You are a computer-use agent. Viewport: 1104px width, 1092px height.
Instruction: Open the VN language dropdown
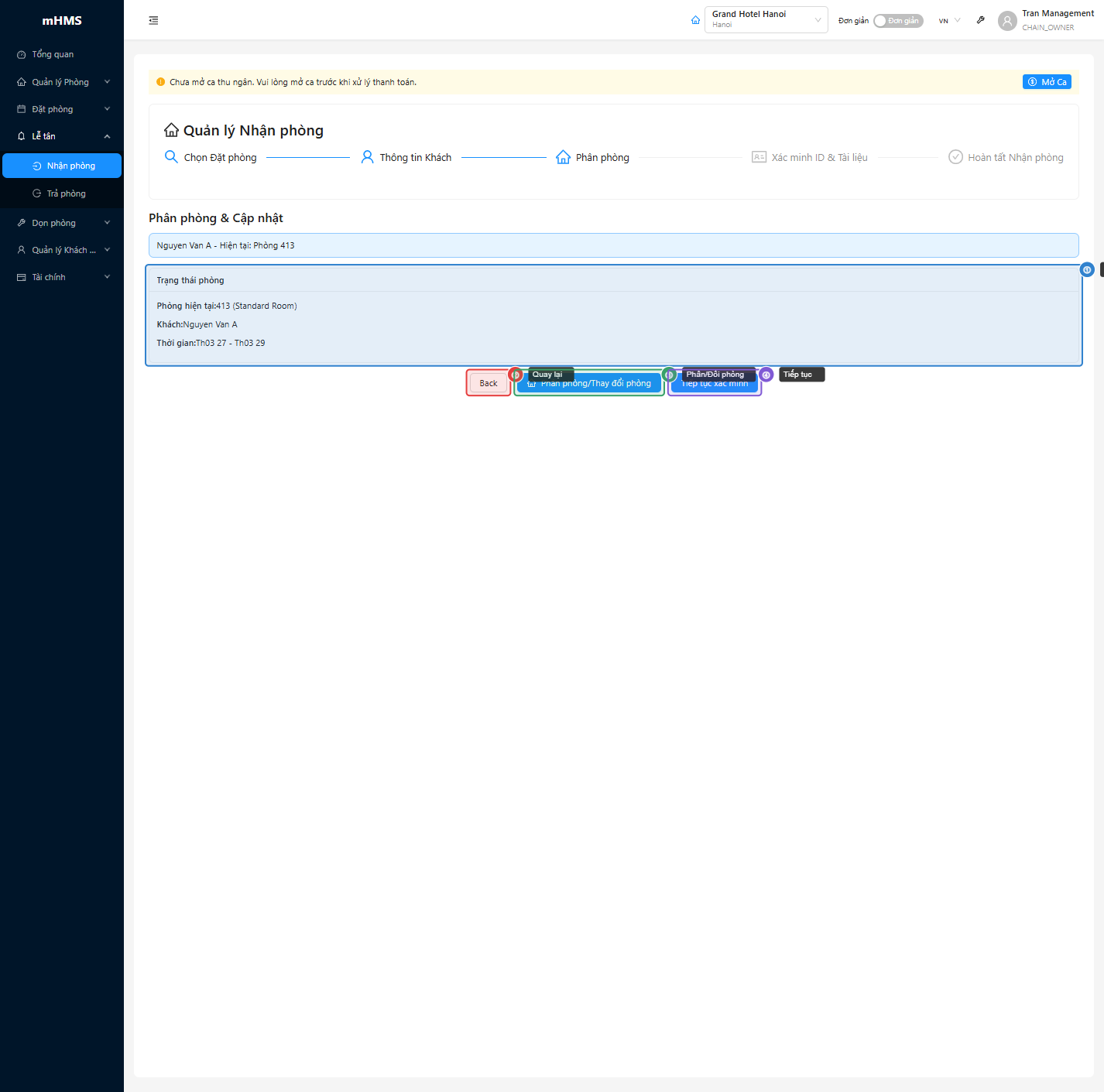[949, 21]
